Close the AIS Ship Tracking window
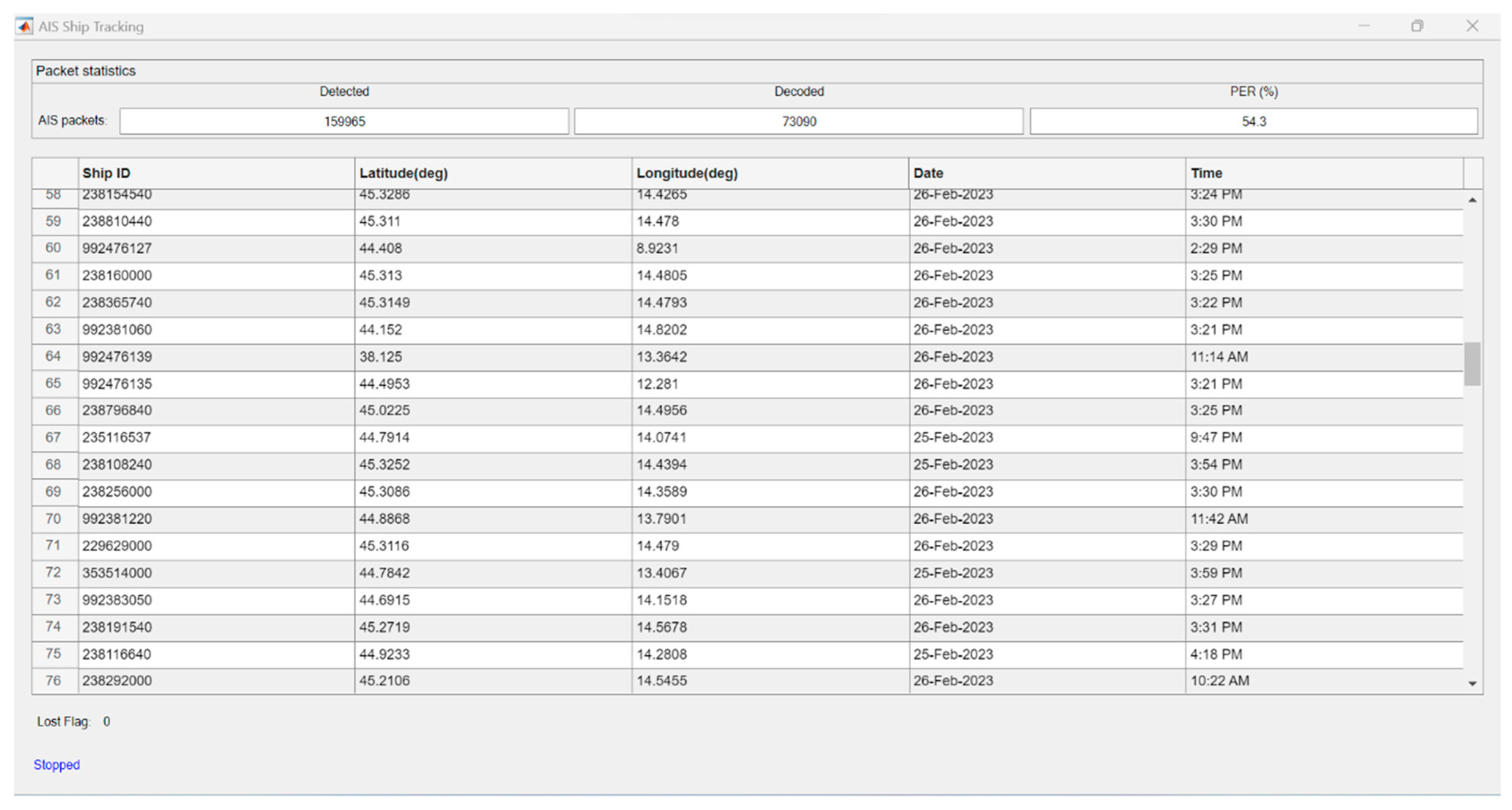This screenshot has height=810, width=1512. coord(1472,26)
